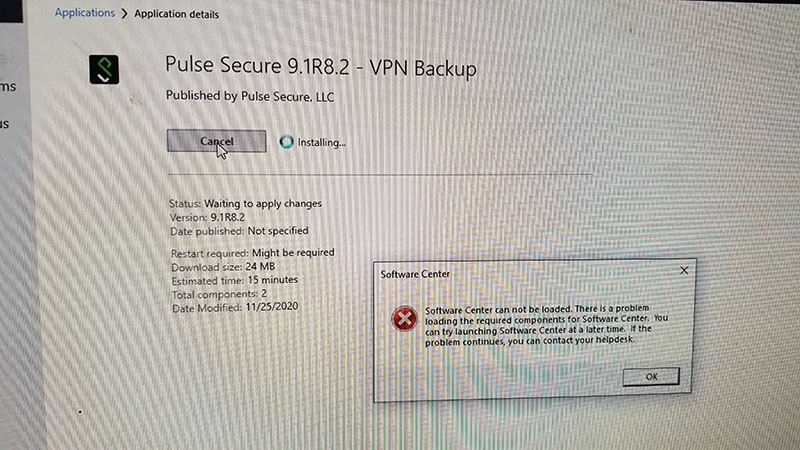Click the Software Center dialog title bar
Screen dimensions: 800x450
(x=526, y=273)
